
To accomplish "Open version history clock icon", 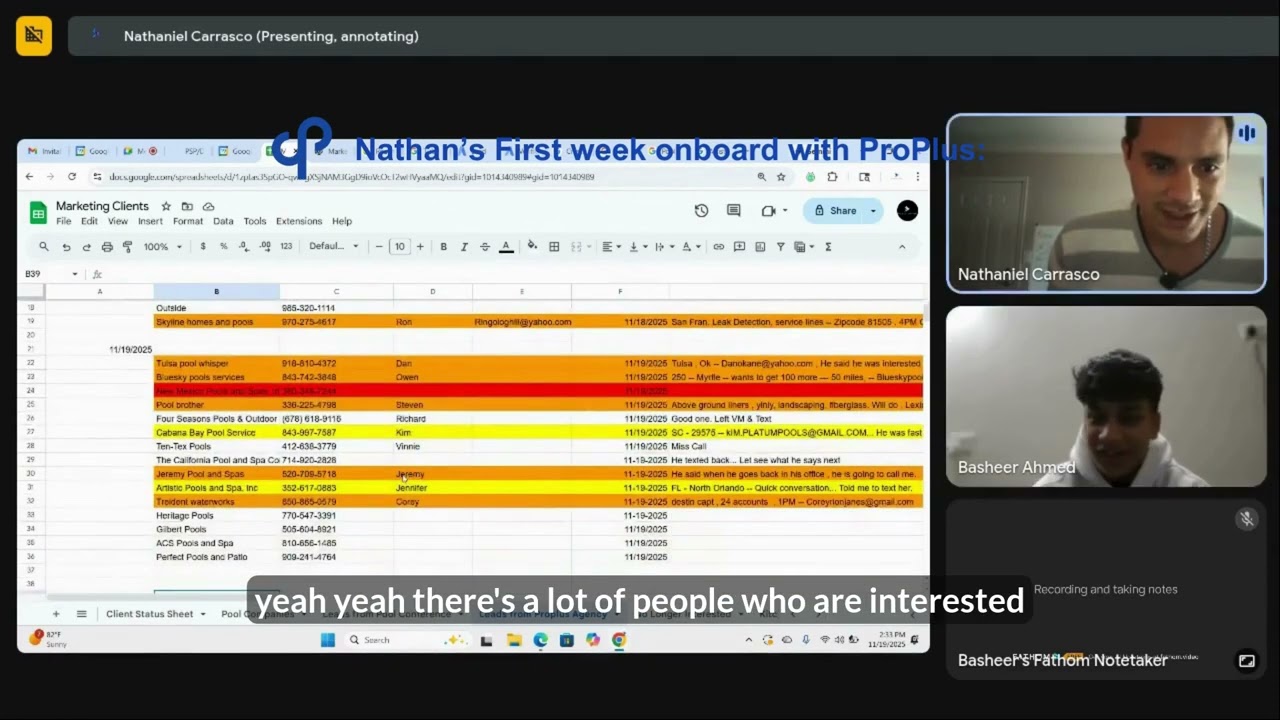I will [701, 211].
